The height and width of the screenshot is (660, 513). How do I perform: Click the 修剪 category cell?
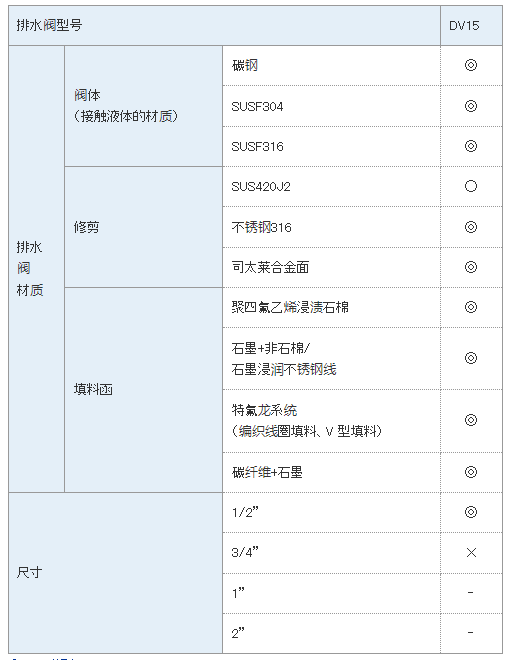(144, 227)
